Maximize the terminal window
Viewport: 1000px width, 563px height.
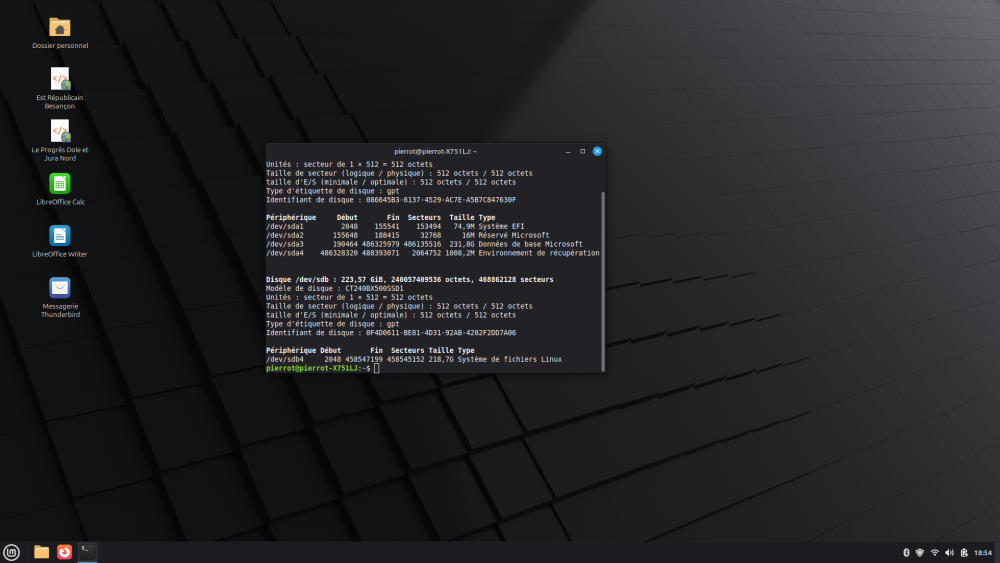click(x=582, y=151)
